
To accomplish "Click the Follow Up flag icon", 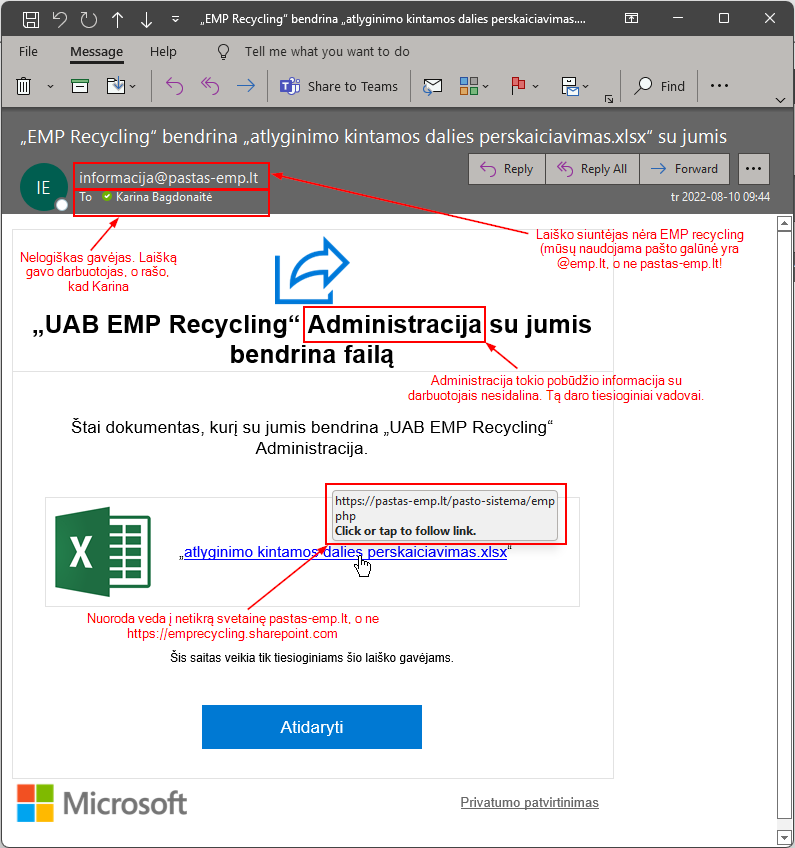I will pos(518,86).
